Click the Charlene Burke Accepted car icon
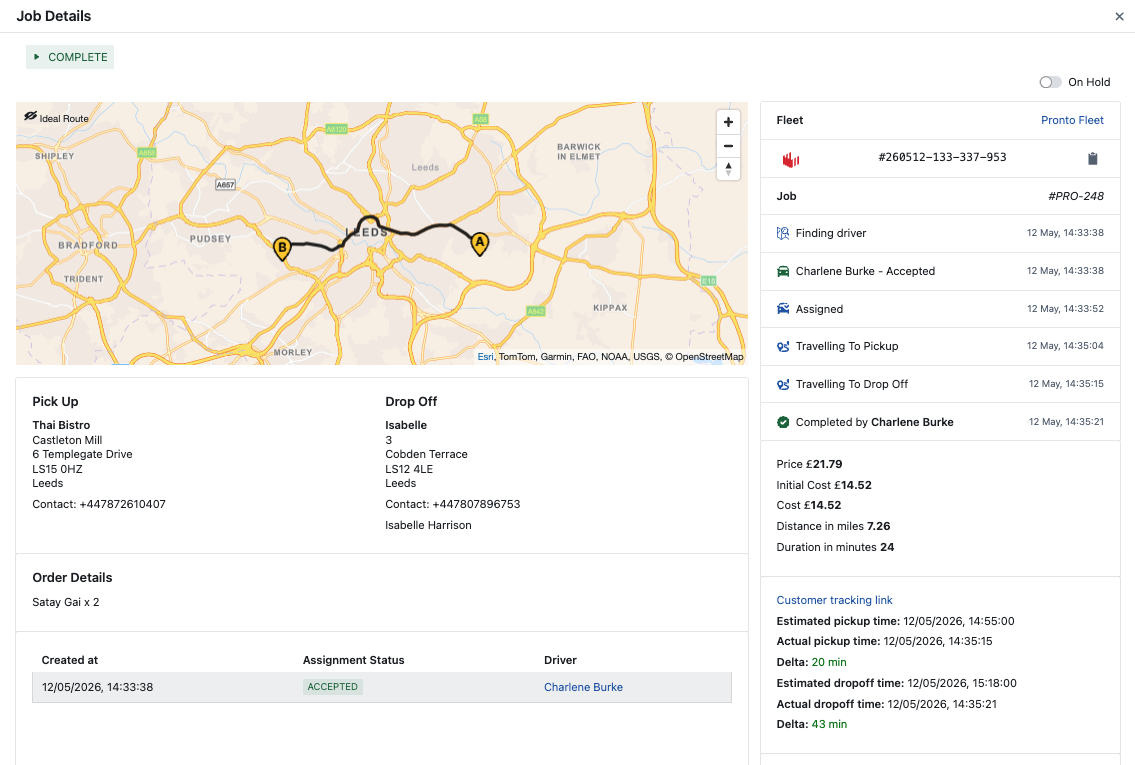 coord(782,271)
